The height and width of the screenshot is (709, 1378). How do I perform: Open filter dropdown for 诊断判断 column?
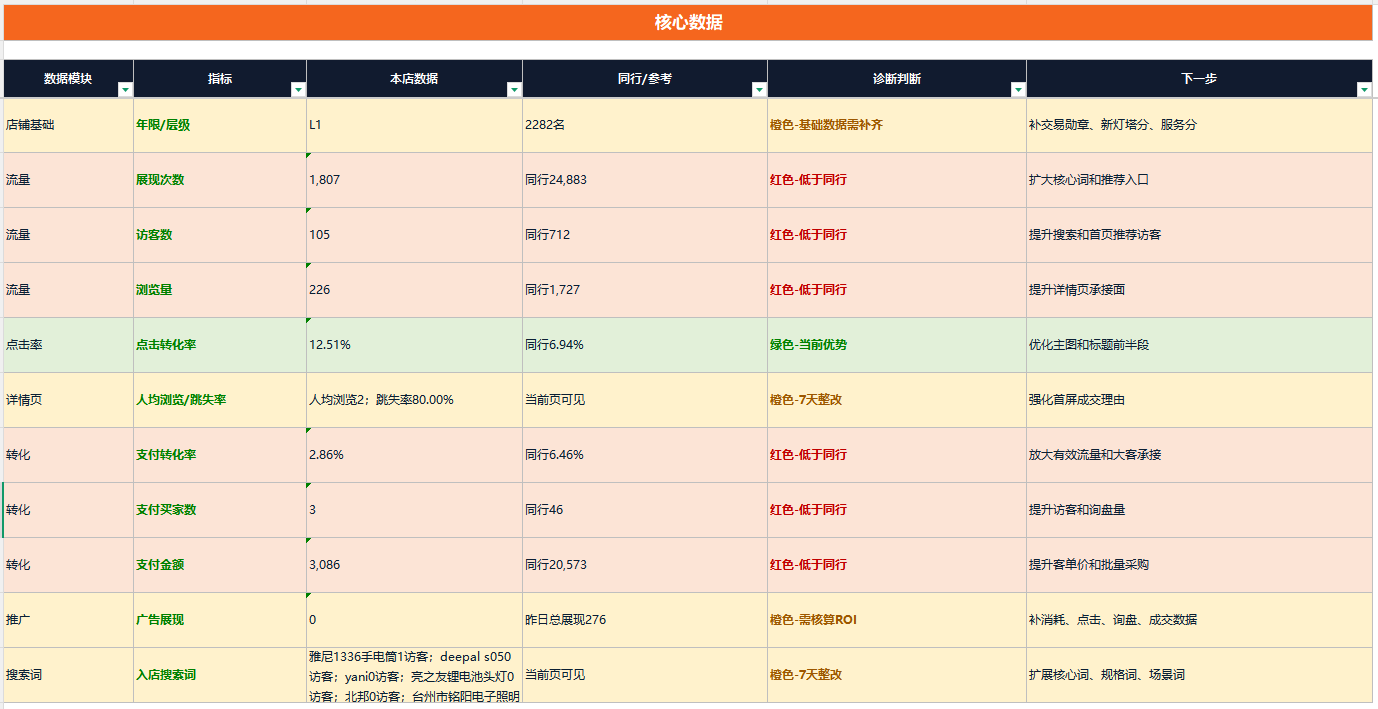click(1018, 90)
